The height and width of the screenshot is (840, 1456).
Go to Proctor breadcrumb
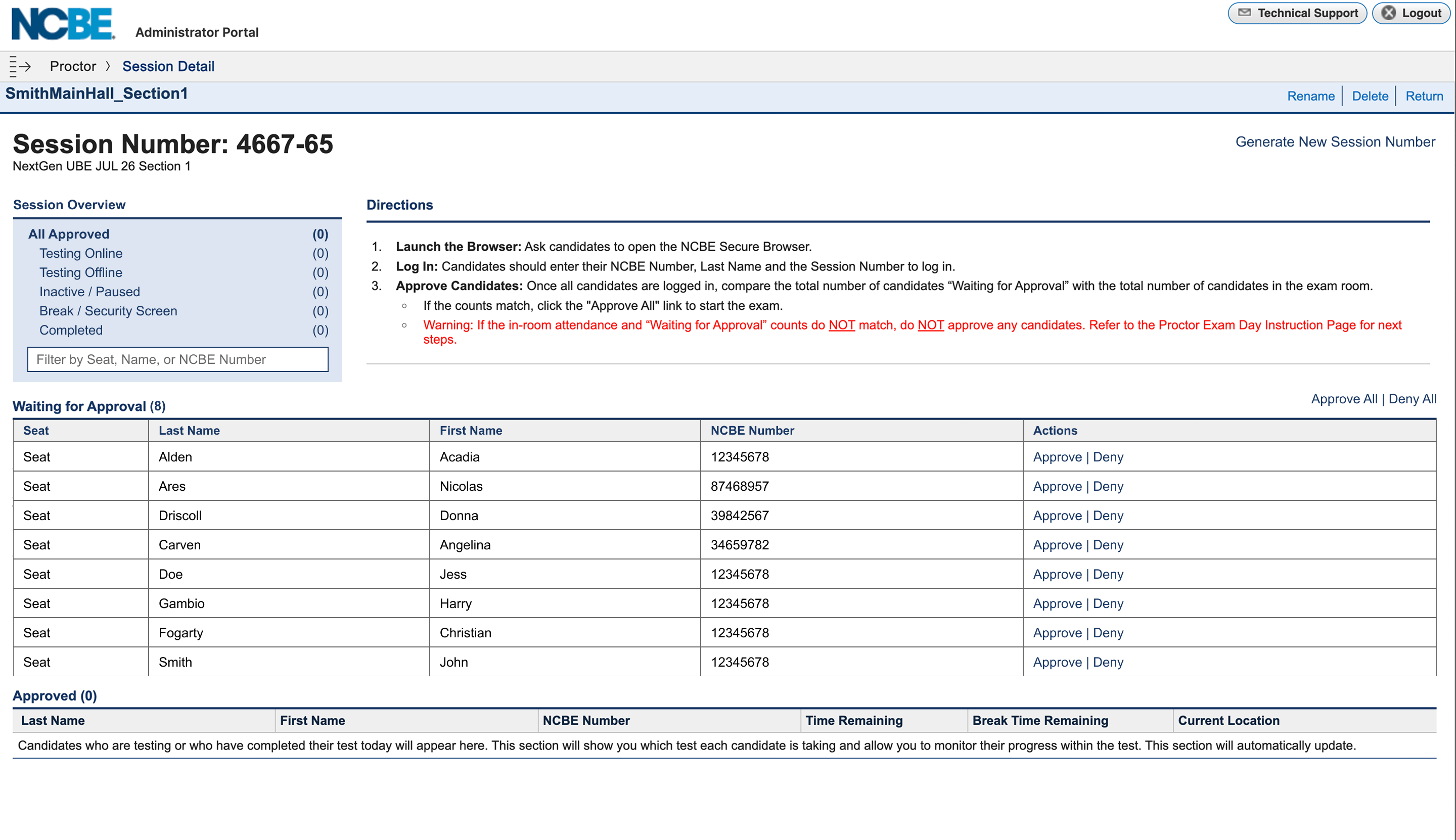(x=73, y=66)
